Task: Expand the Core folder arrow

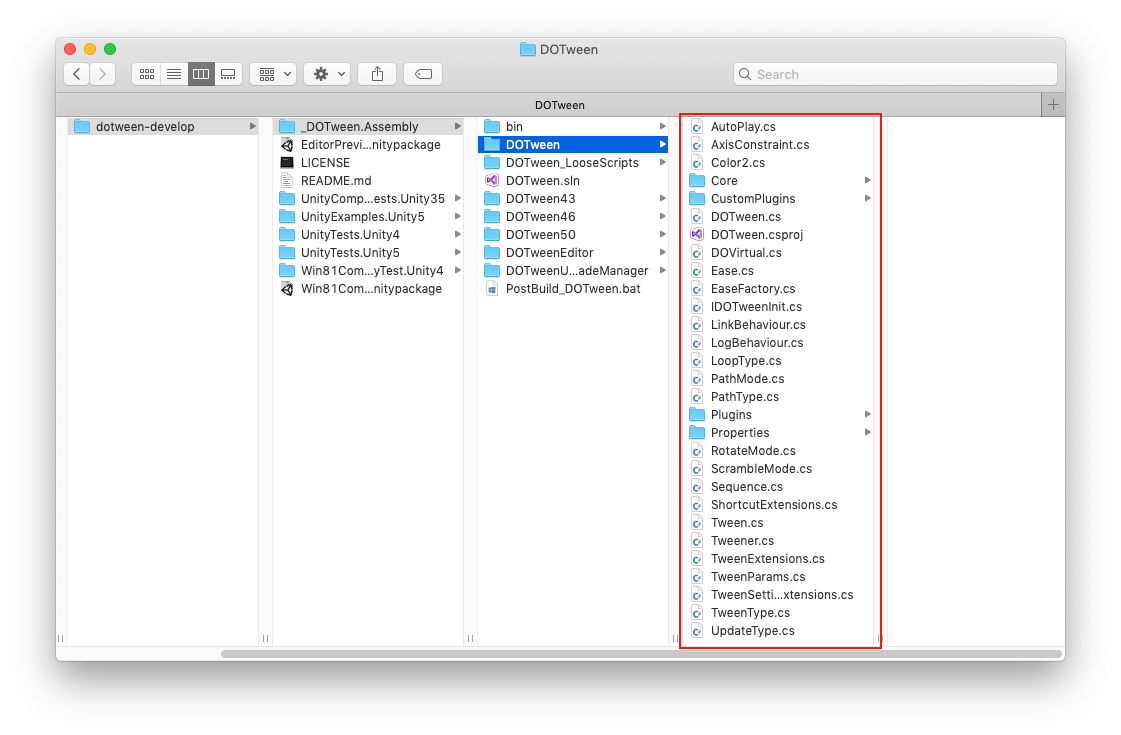Action: 867,180
